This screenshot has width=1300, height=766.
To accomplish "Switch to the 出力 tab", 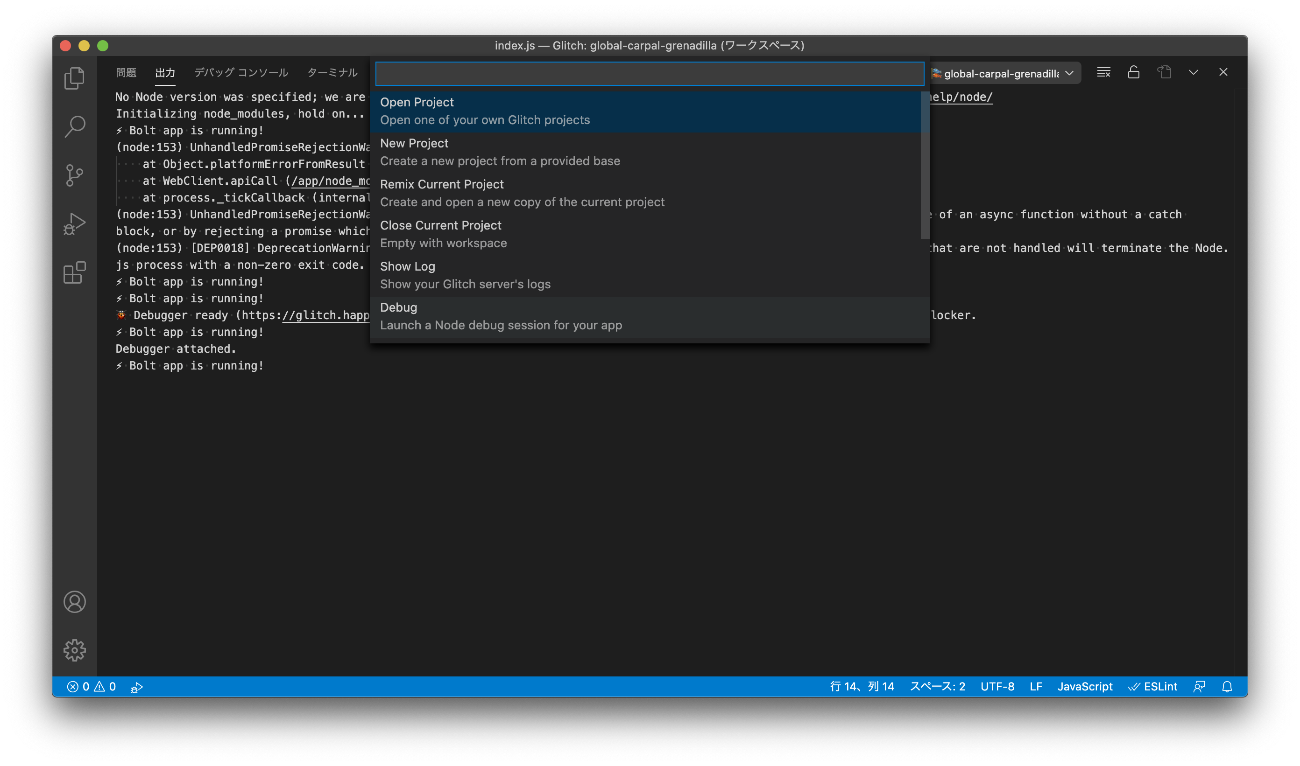I will (165, 73).
